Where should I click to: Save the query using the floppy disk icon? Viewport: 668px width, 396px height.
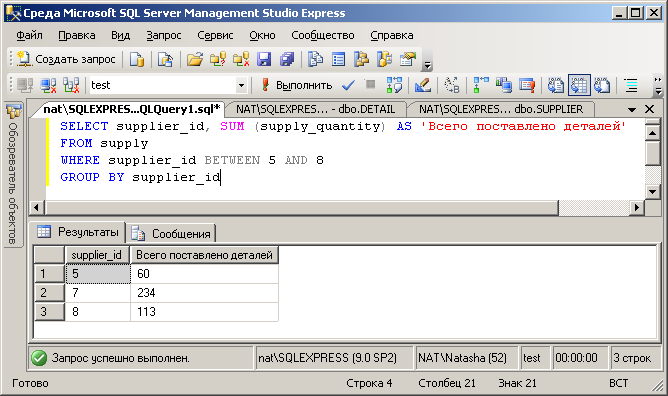264,59
